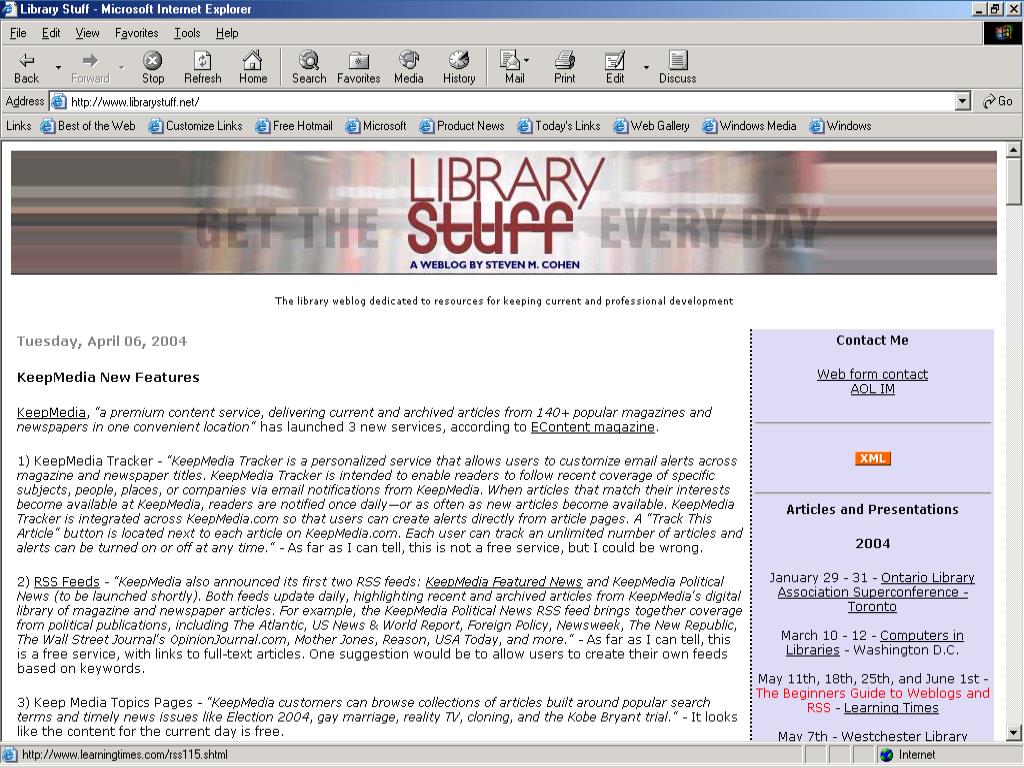This screenshot has height=768, width=1024.
Task: Open Best of the Web link
Action: 88,126
